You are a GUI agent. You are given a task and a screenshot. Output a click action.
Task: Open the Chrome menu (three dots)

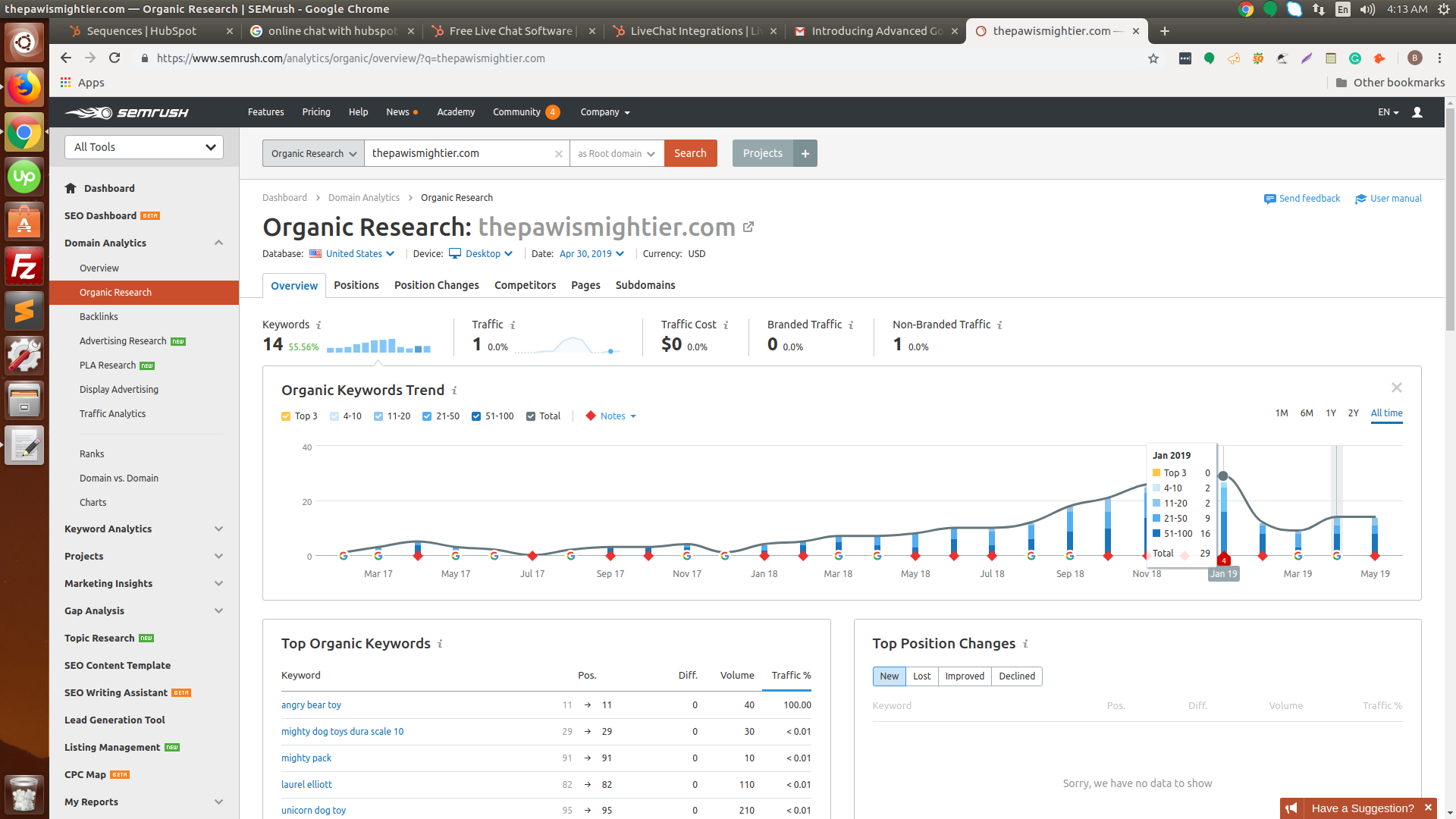tap(1439, 58)
